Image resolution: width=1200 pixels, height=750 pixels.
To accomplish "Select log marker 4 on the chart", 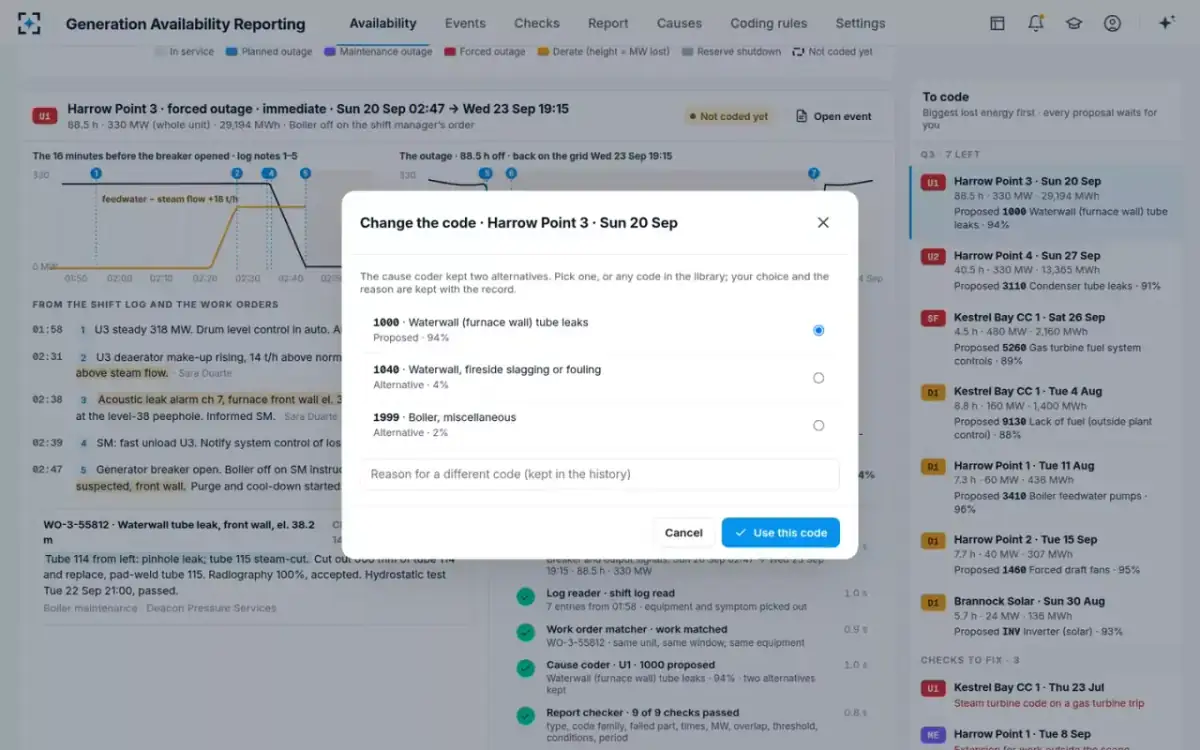I will 269,173.
